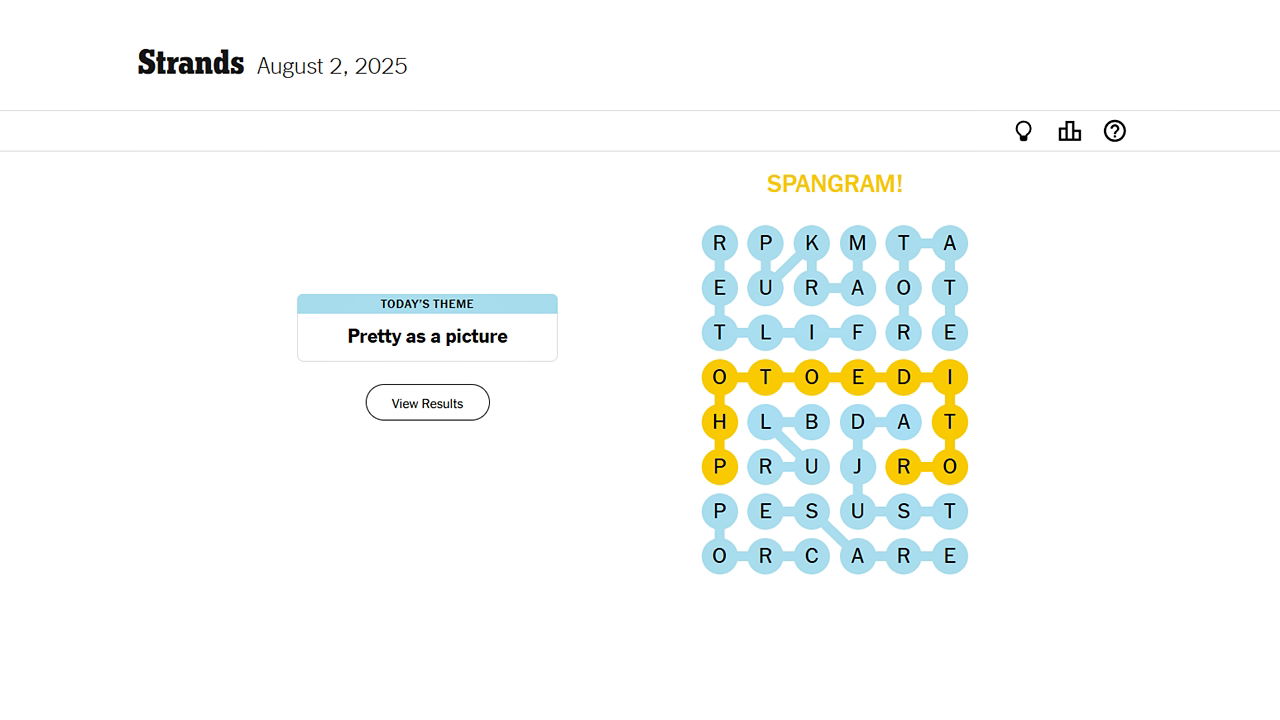The height and width of the screenshot is (720, 1280).
Task: Click the letter C in the bottom row
Action: 812,556
